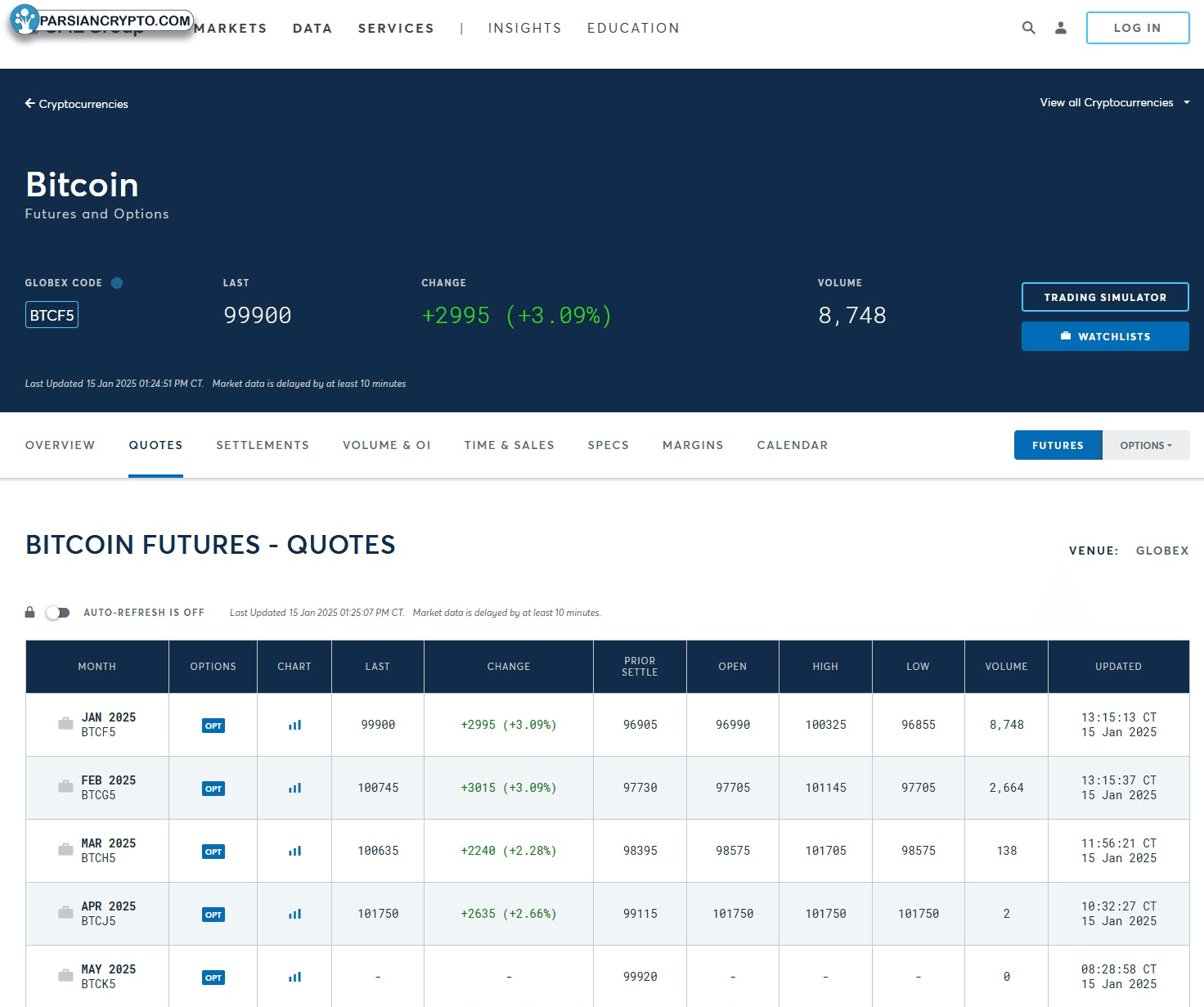Open the OPT options badge for MAY 2025
Screen dimensions: 1204x1007
tap(213, 978)
